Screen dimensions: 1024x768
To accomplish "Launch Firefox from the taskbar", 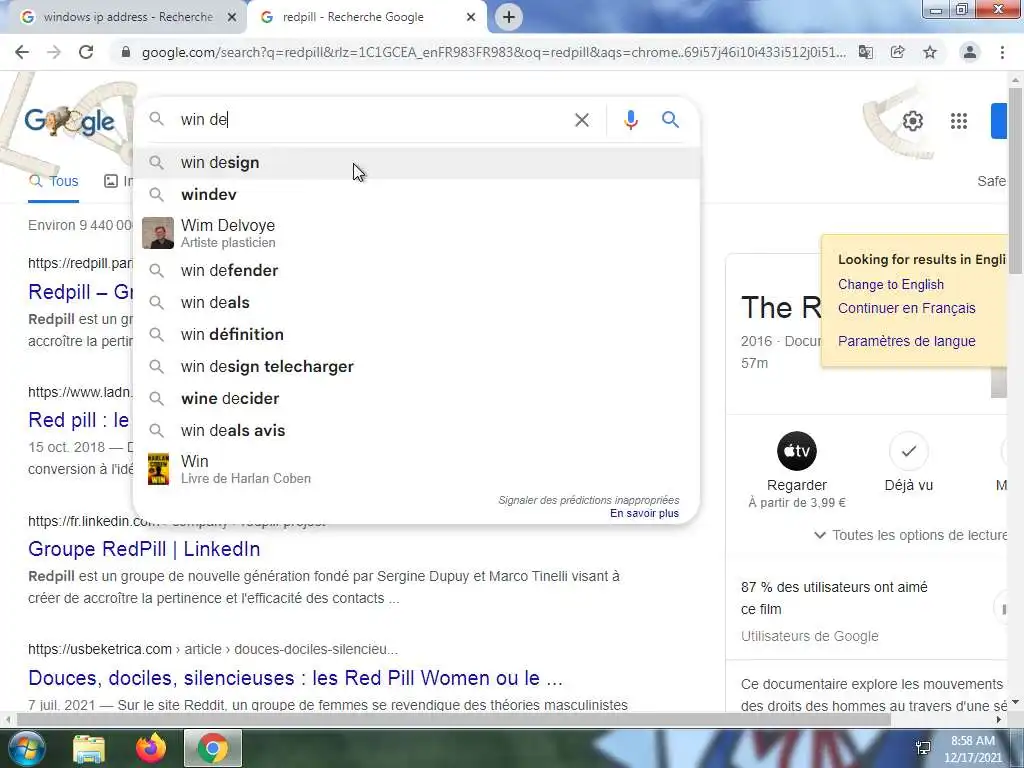I will (151, 748).
